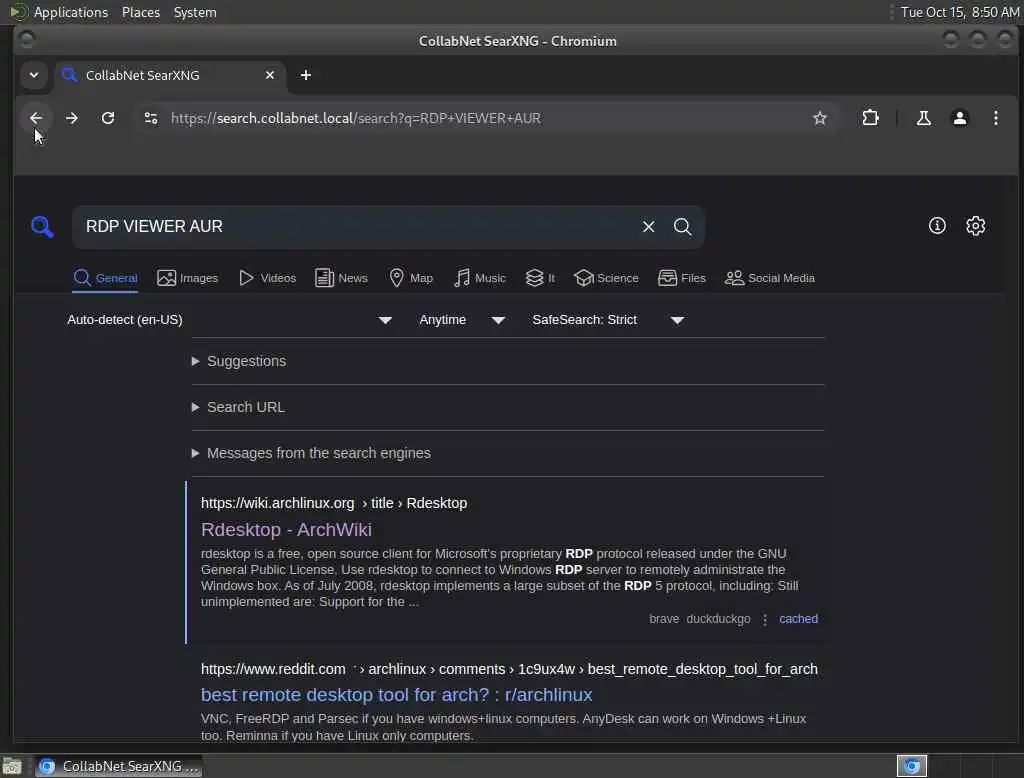Expand the Search URL section

[238, 407]
